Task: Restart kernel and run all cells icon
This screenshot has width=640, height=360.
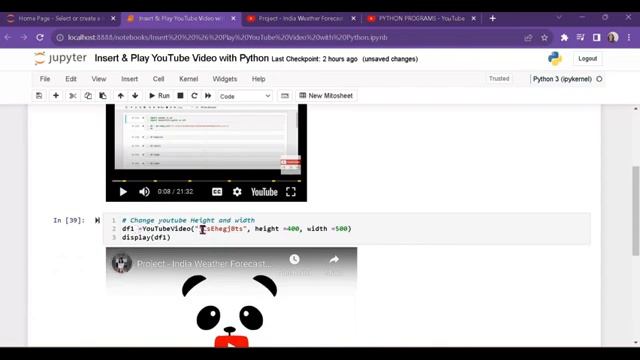Action: [x=208, y=96]
